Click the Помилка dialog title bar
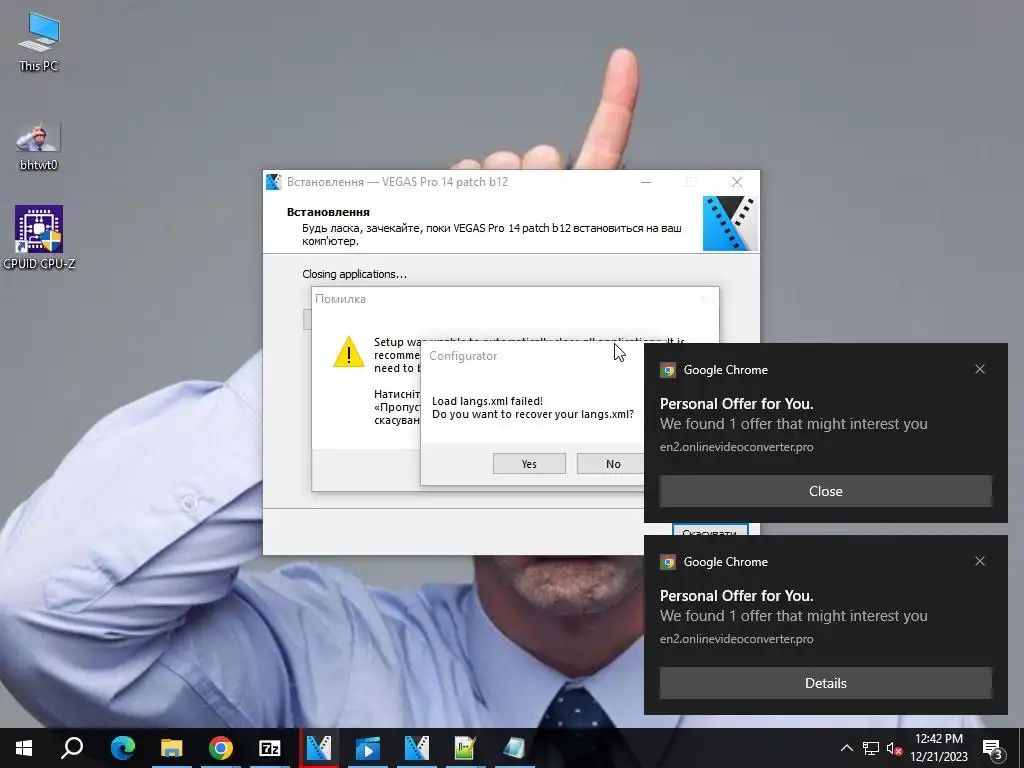 515,299
